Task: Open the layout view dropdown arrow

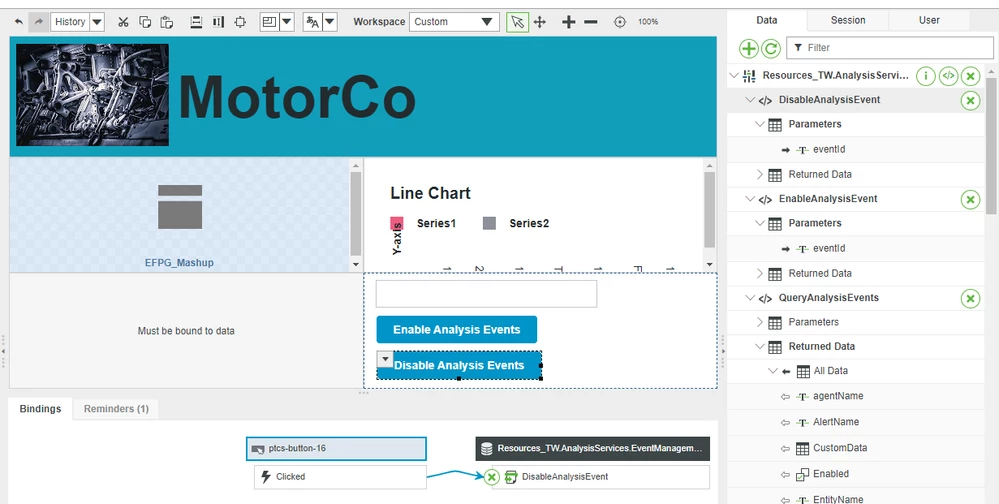Action: point(286,22)
